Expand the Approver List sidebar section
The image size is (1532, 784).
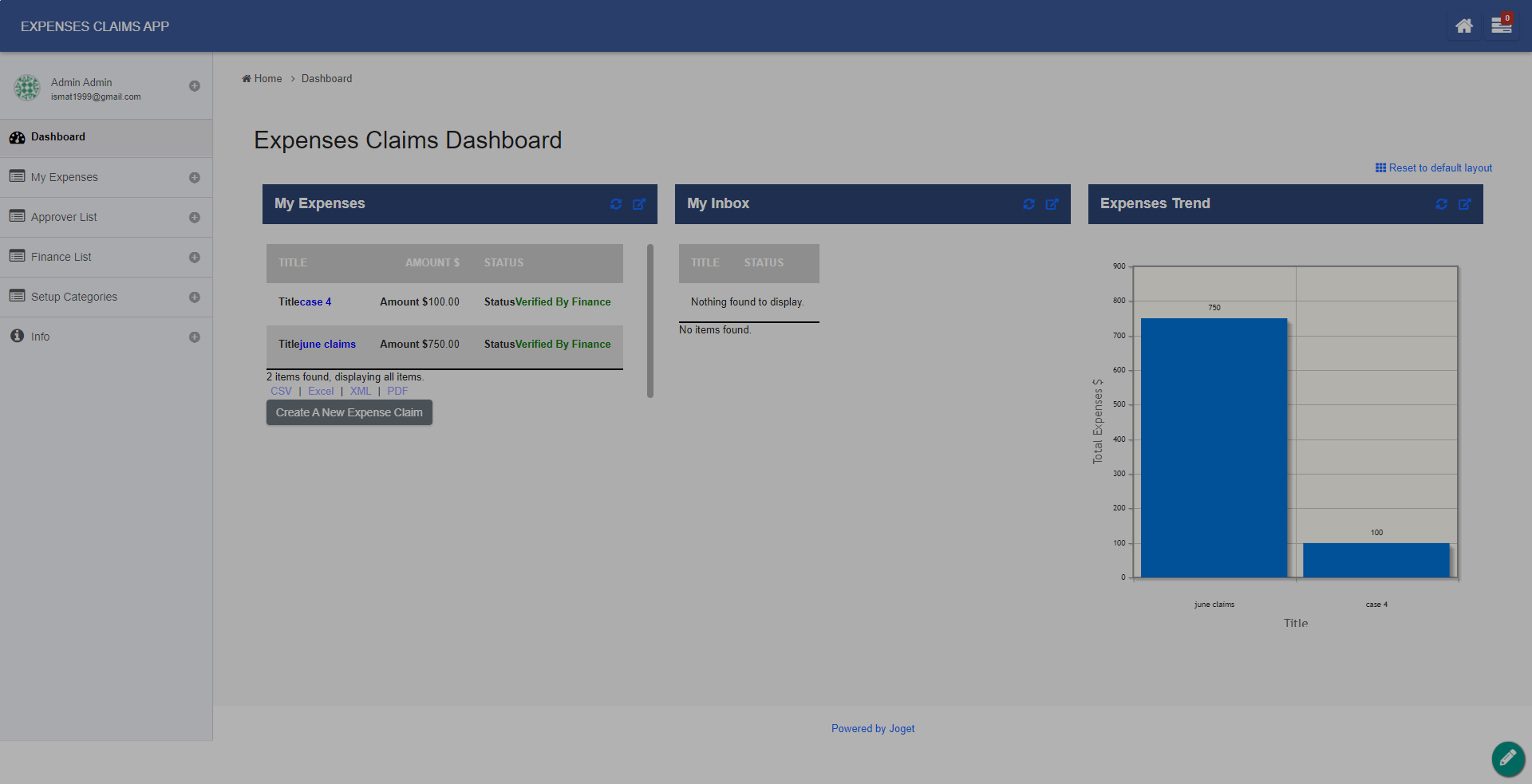194,218
